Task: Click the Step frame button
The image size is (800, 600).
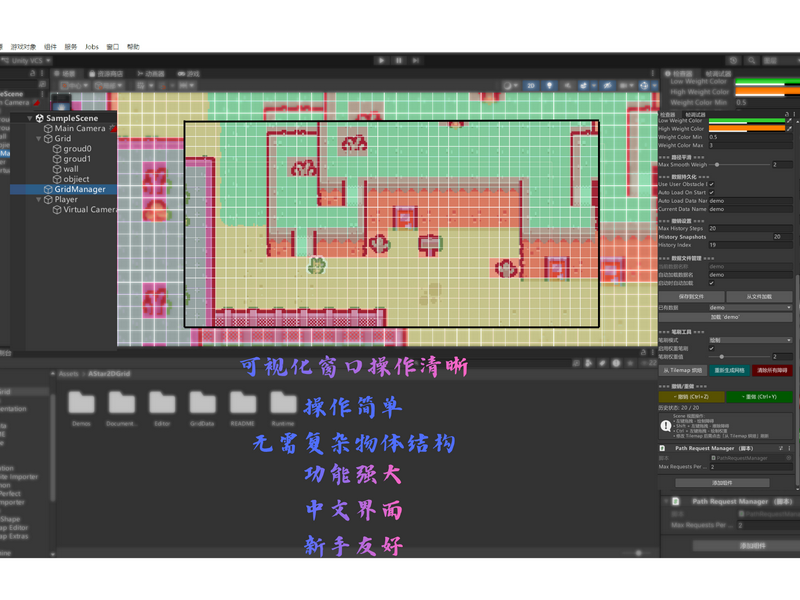Action: pyautogui.click(x=416, y=61)
